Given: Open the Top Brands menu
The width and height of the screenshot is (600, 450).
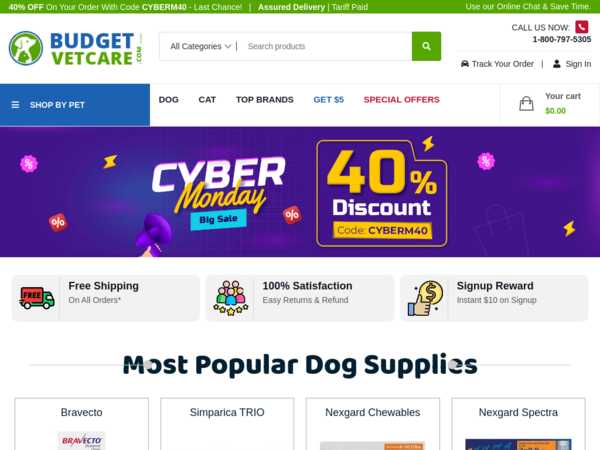Looking at the screenshot, I should click(265, 99).
